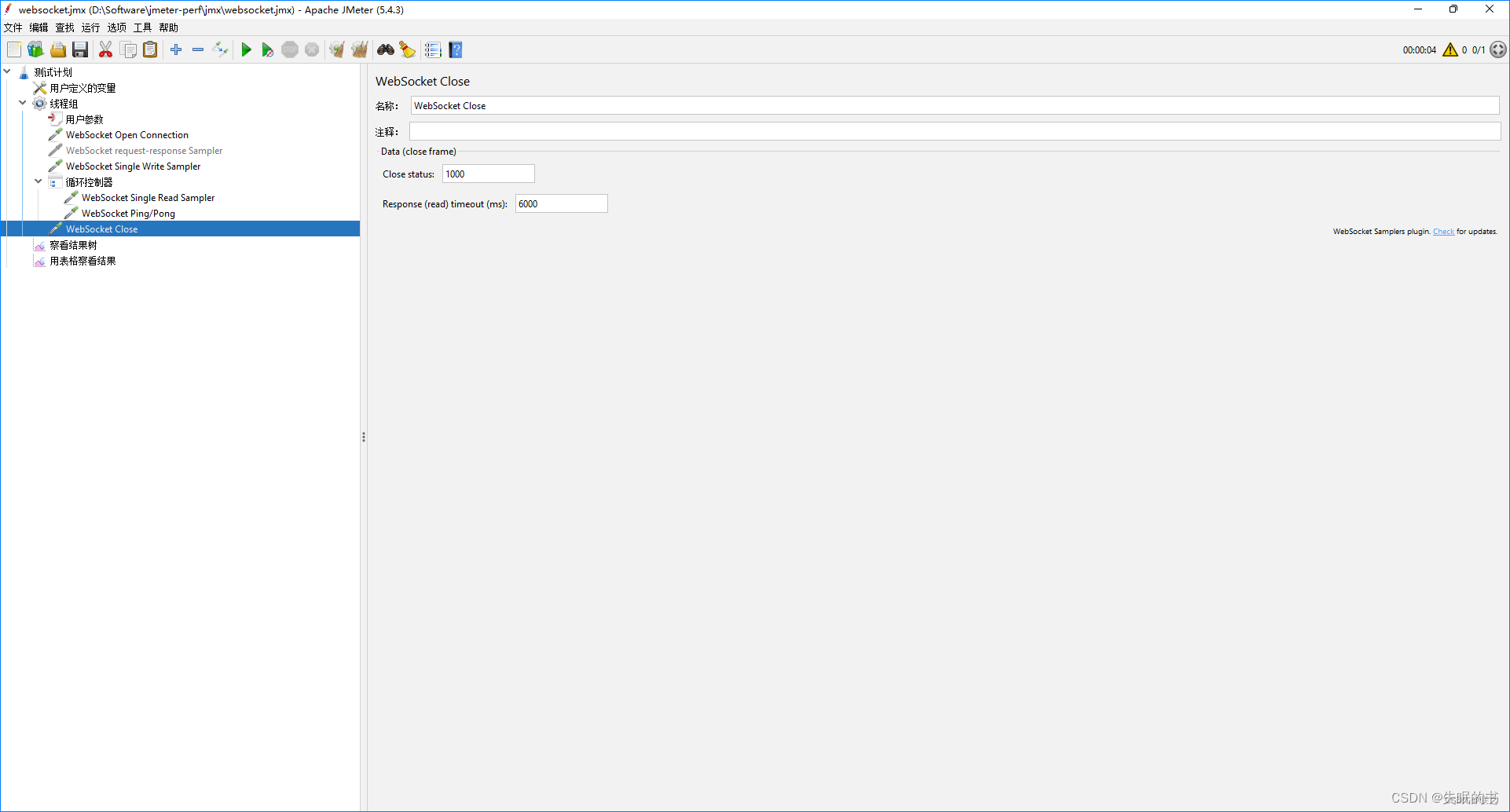Click the Save floppy disk icon
The height and width of the screenshot is (812, 1510).
[x=80, y=50]
